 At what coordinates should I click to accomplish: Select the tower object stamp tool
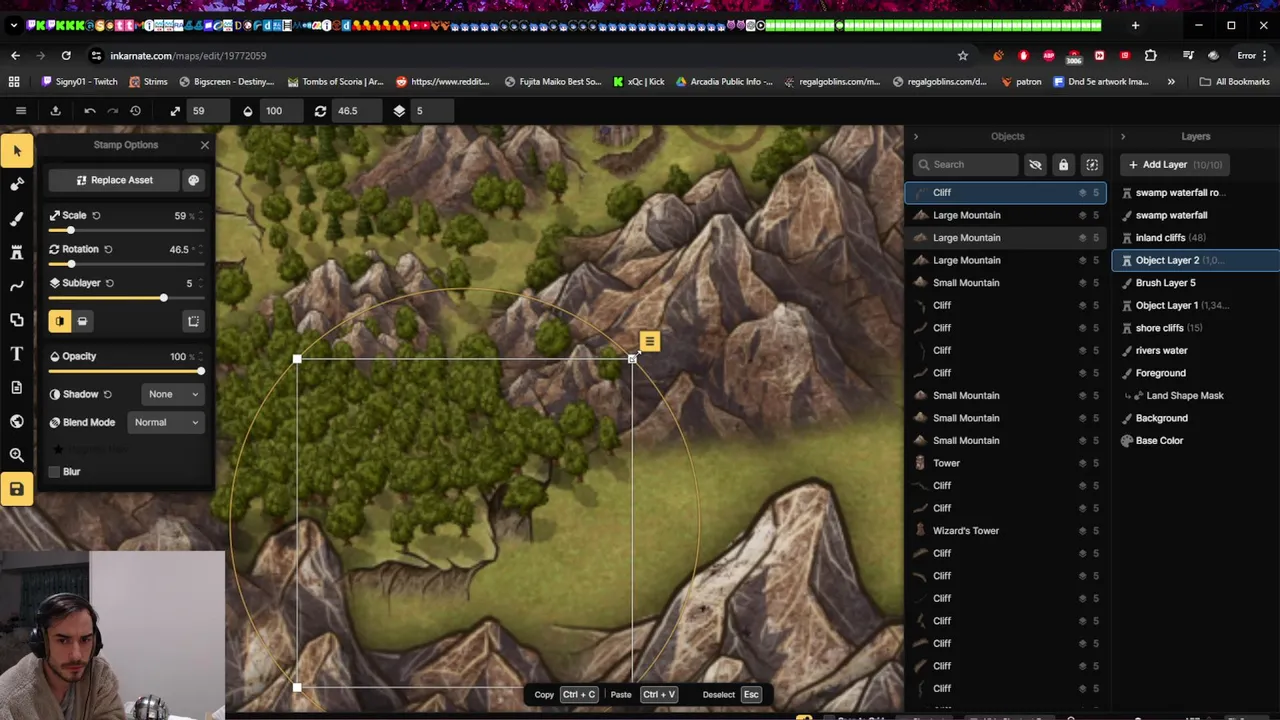16,253
